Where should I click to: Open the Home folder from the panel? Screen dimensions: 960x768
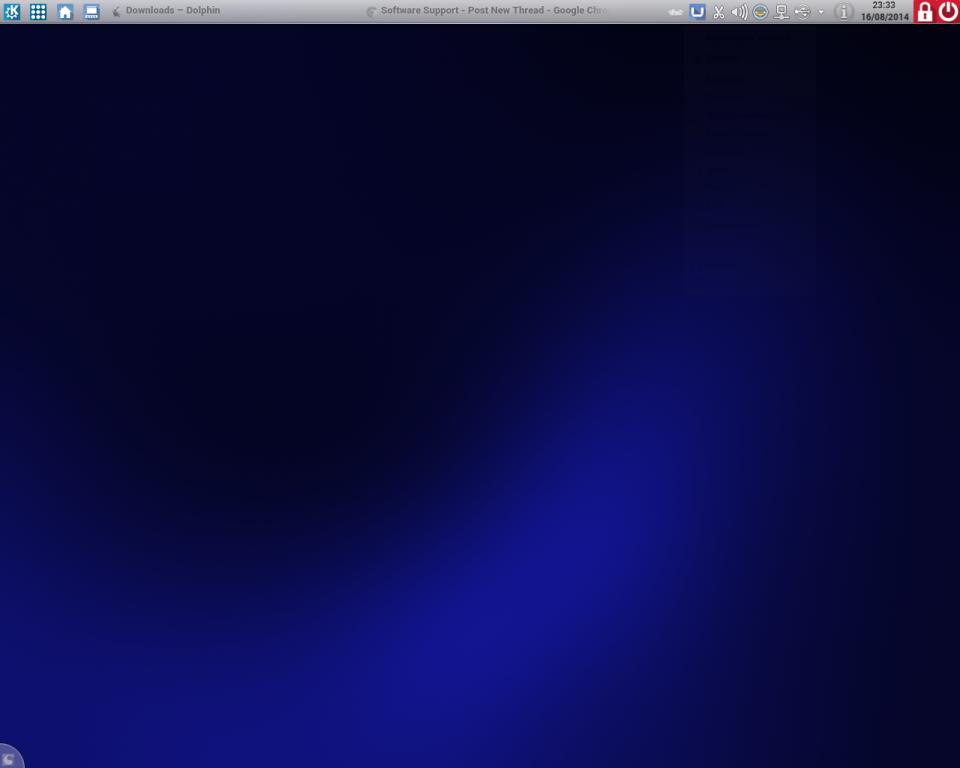pyautogui.click(x=65, y=12)
